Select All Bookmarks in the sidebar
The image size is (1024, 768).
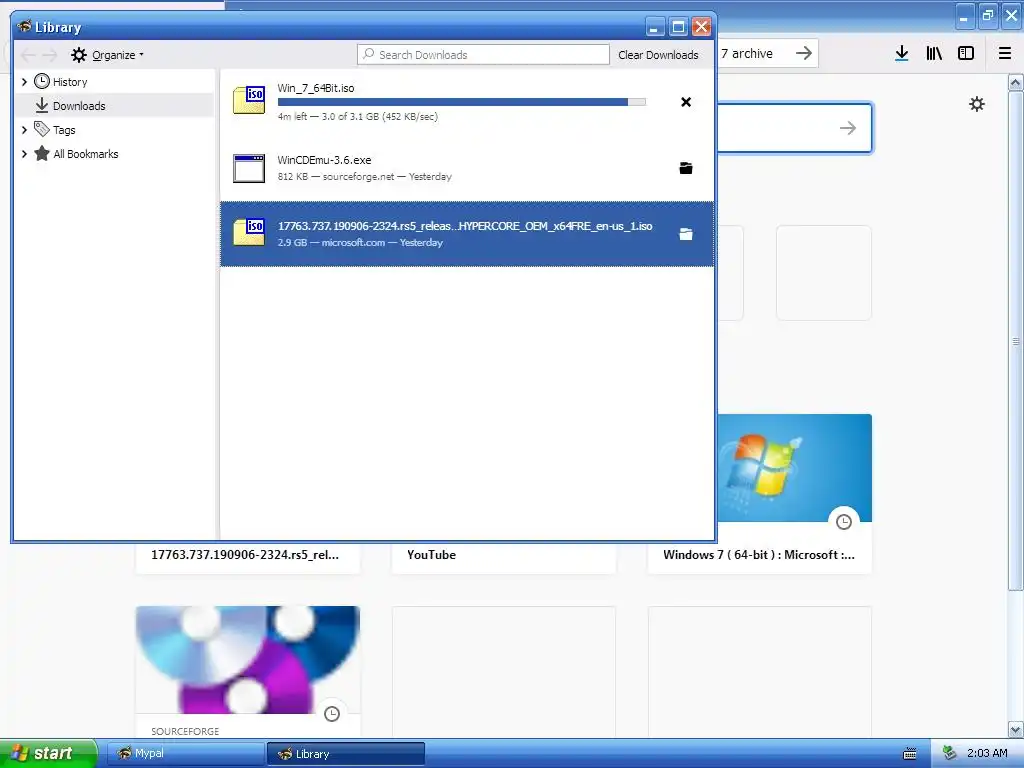[x=86, y=154]
